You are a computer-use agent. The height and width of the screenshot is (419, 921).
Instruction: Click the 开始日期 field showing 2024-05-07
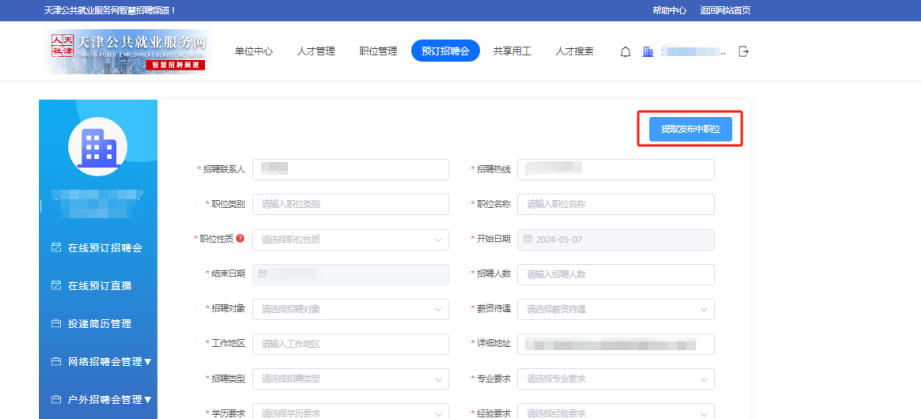[x=616, y=240]
